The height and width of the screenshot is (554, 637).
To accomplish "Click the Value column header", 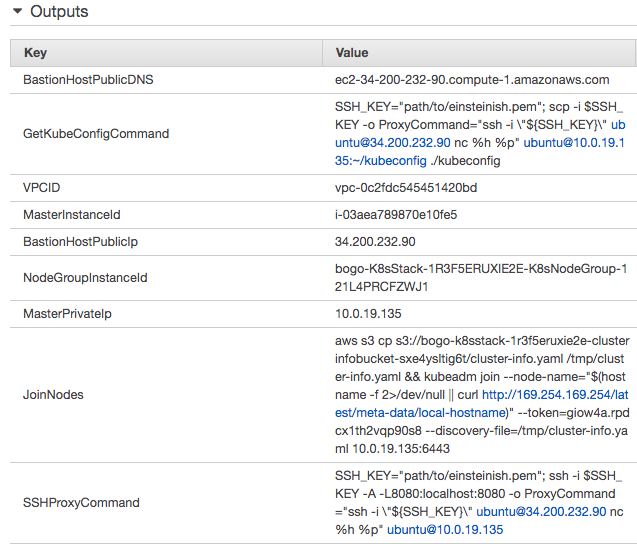I will (352, 53).
